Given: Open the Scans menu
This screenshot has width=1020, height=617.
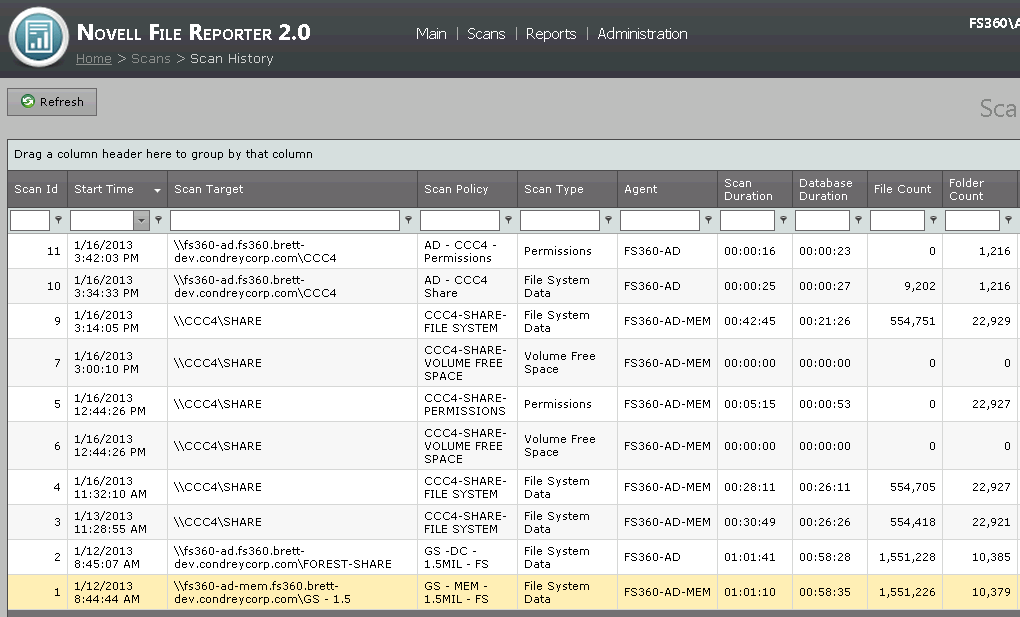Looking at the screenshot, I should 486,34.
